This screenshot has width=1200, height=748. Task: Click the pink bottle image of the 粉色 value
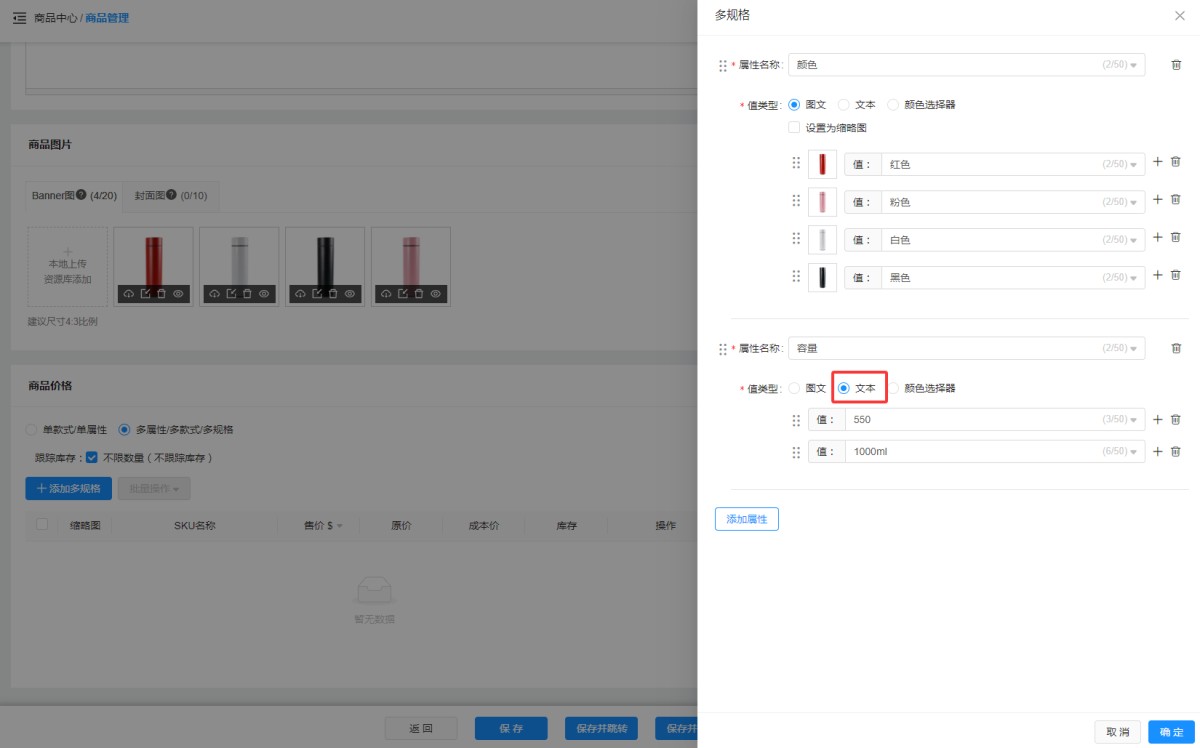(x=822, y=202)
